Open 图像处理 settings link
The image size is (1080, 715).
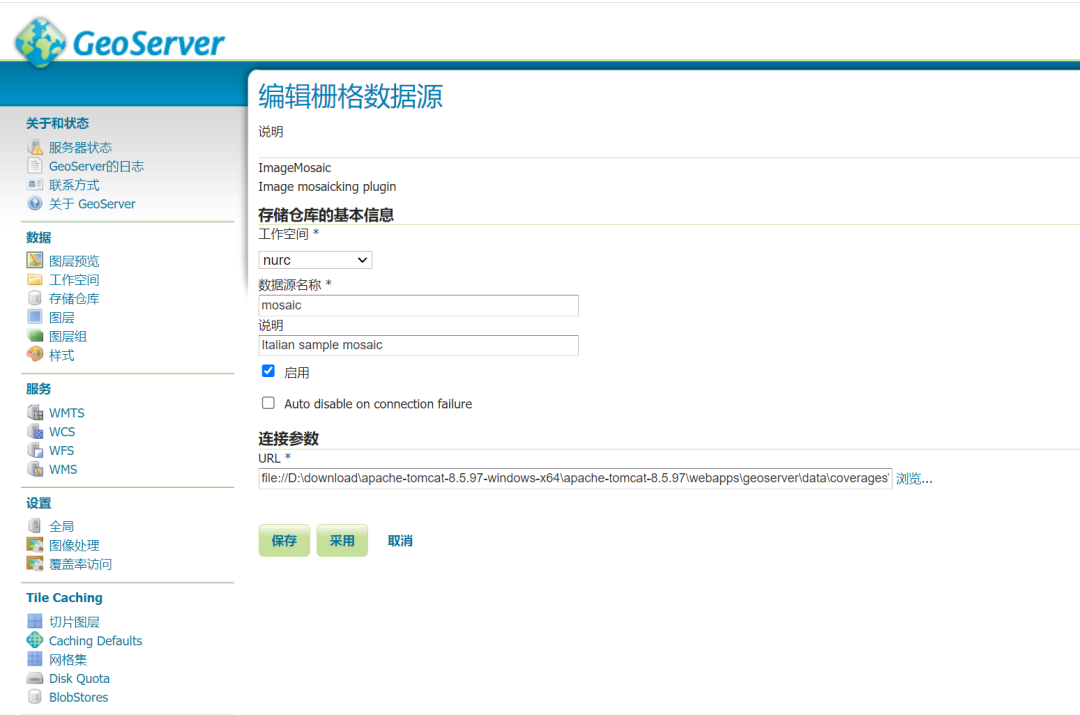coord(74,546)
